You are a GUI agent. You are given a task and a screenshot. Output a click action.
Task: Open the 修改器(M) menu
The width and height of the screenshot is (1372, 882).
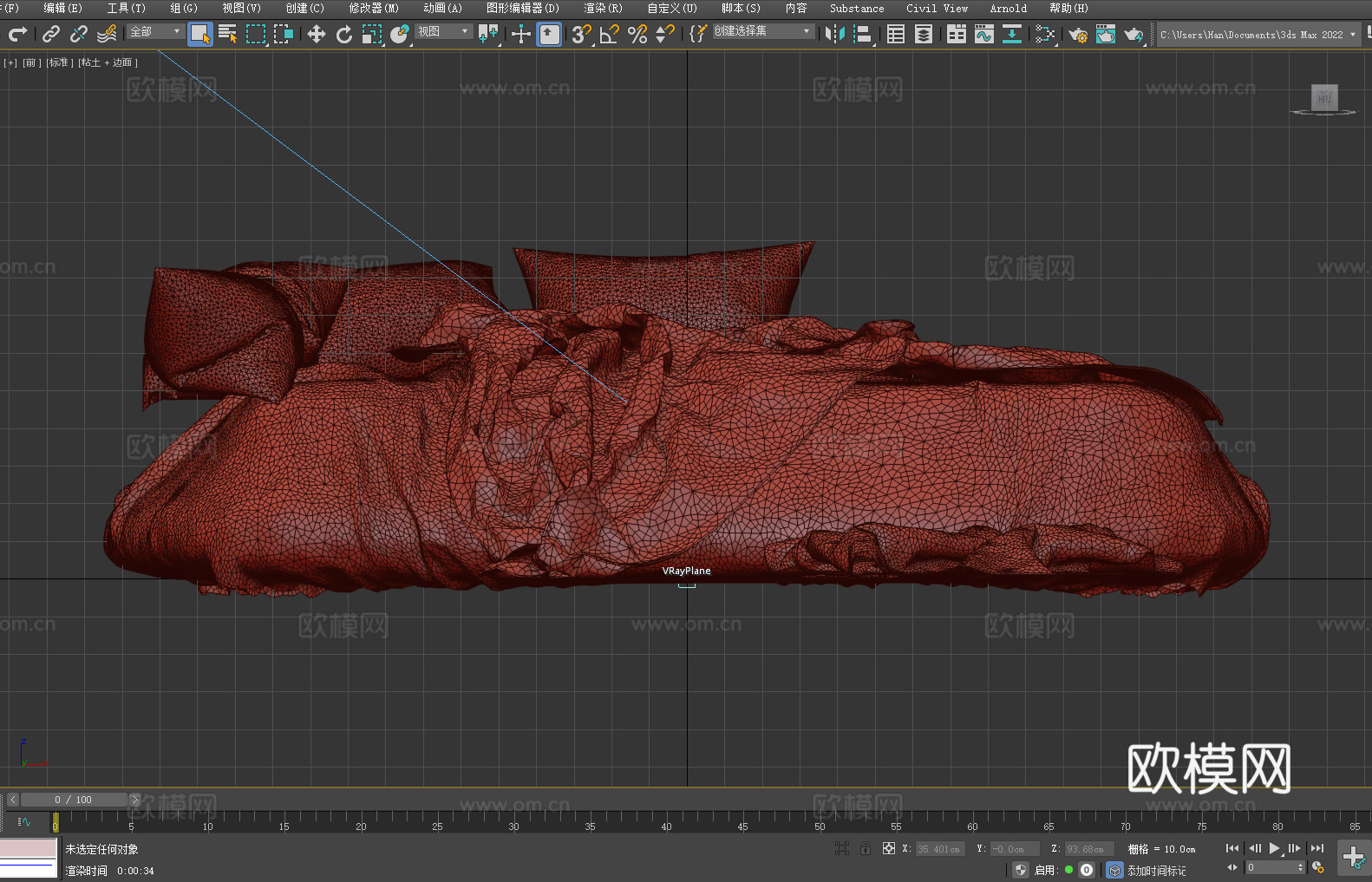pos(374,8)
